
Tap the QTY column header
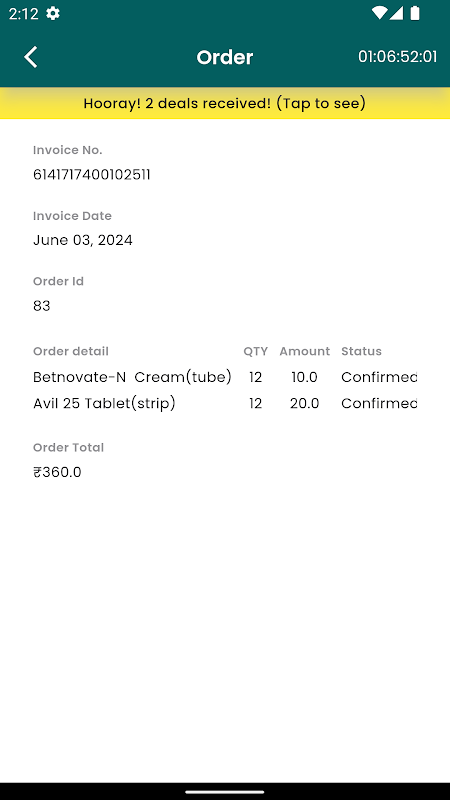point(256,352)
